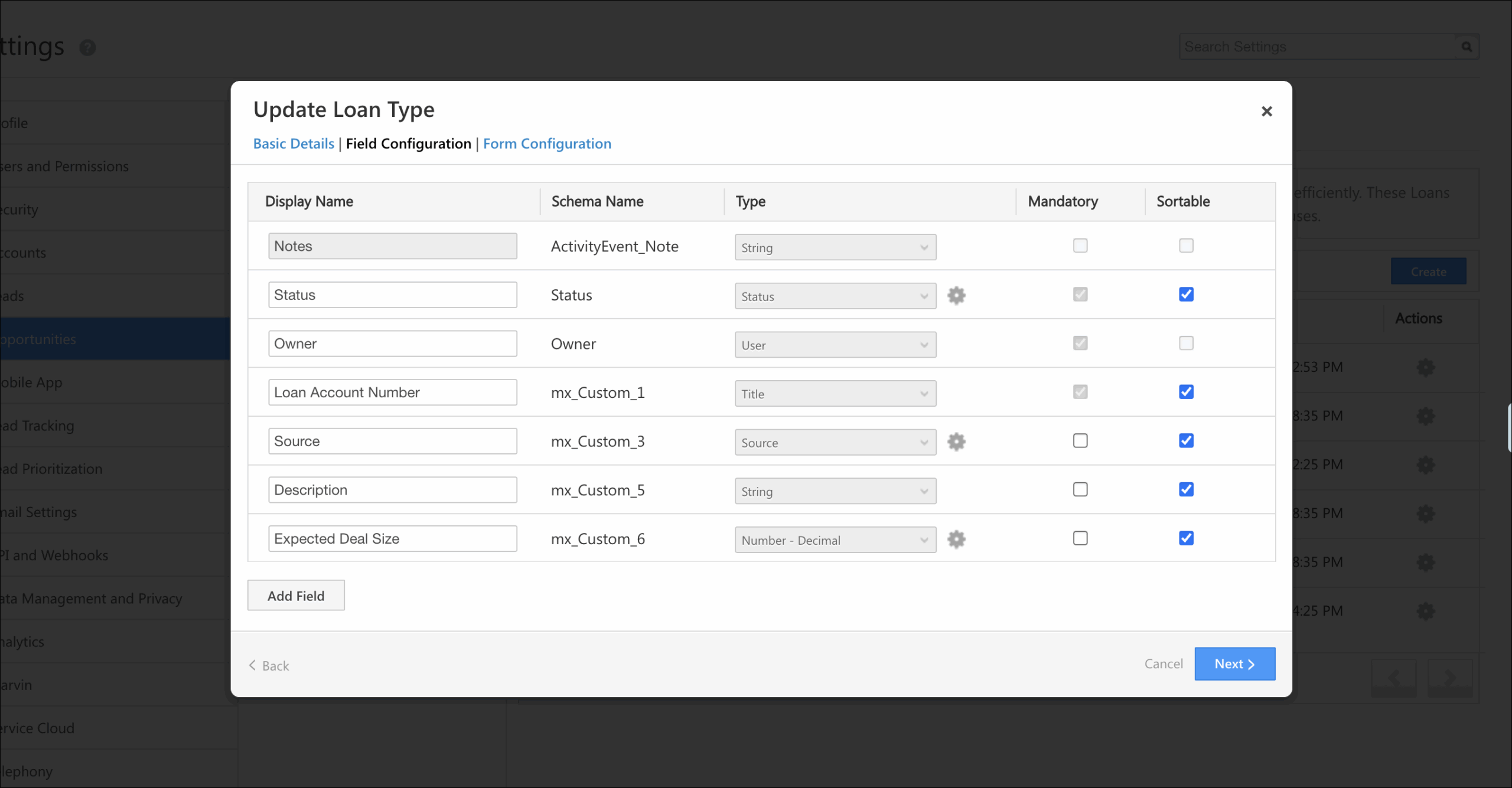Screen dimensions: 1512x788
Task: Edit the Owner display name field
Action: point(393,344)
